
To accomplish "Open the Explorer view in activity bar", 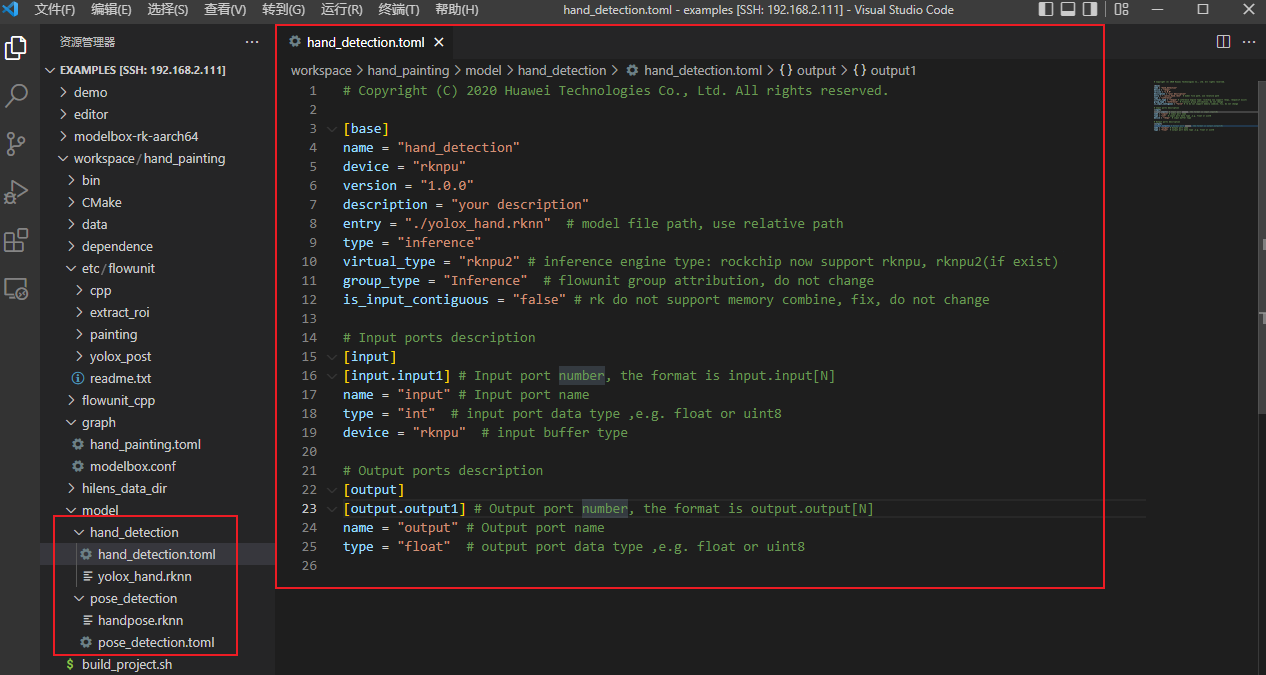I will (16, 47).
